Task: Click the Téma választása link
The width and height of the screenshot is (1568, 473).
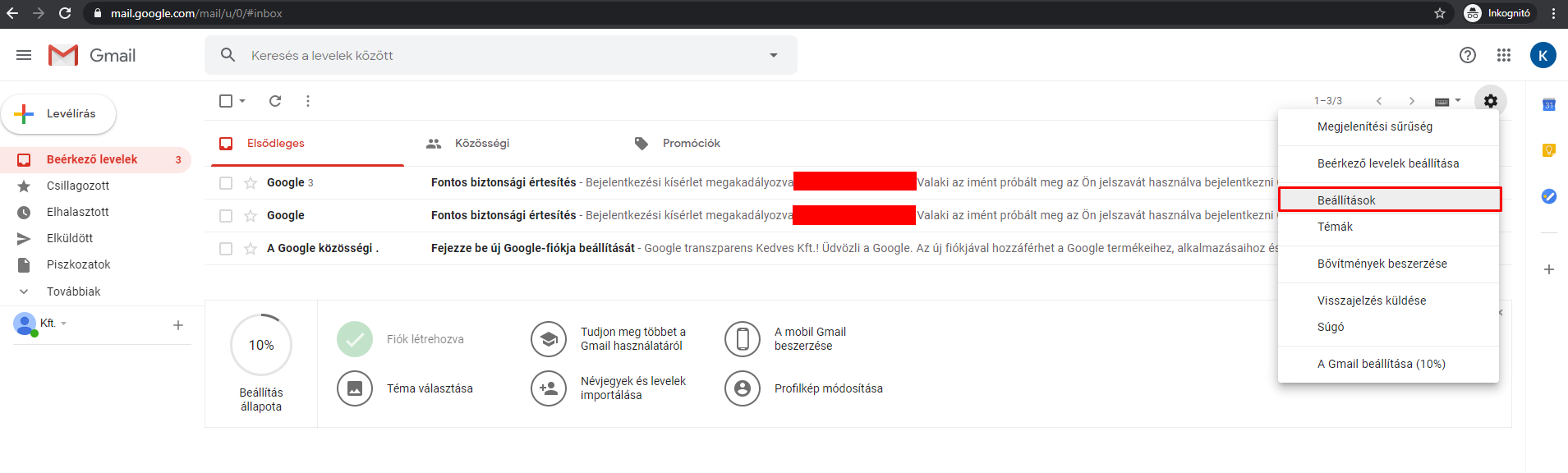Action: [430, 388]
